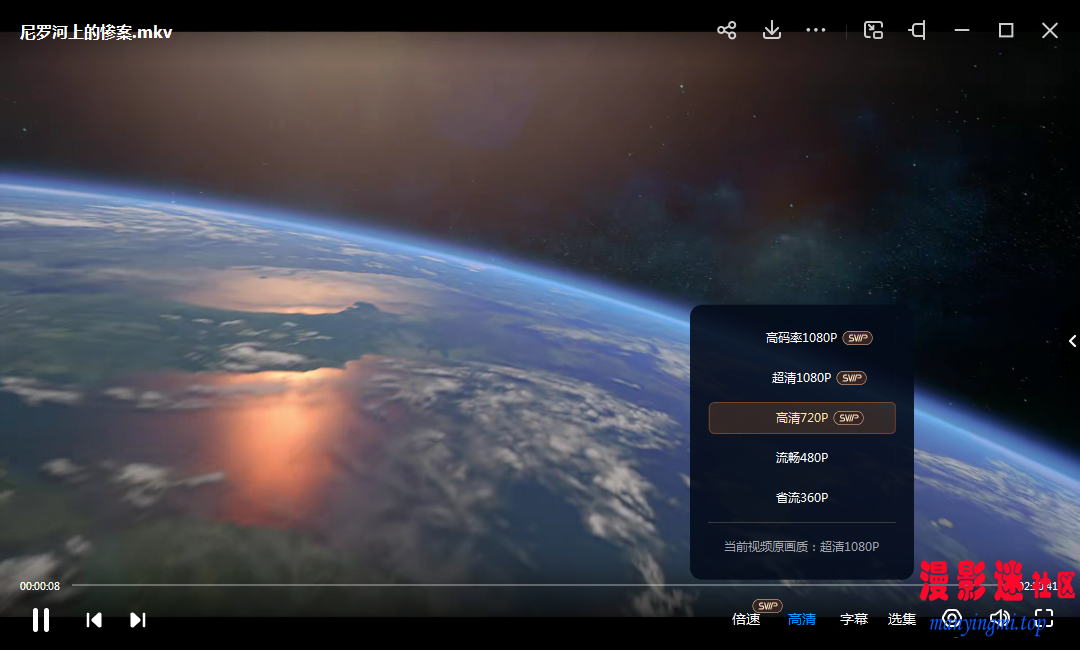Click SVIP badge next to 超清1080P
The height and width of the screenshot is (650, 1080).
click(852, 378)
